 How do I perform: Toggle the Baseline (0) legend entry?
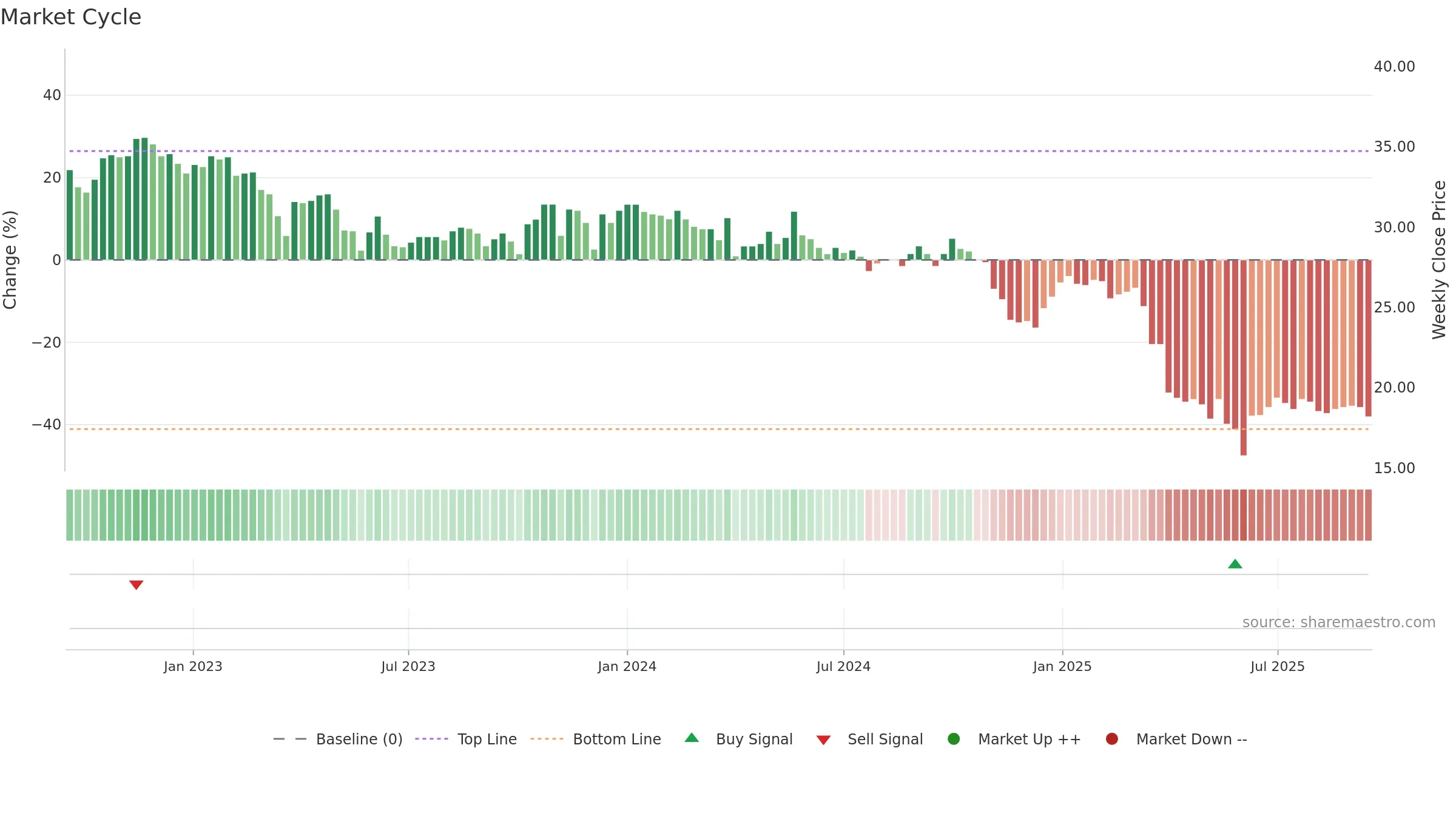click(x=338, y=739)
